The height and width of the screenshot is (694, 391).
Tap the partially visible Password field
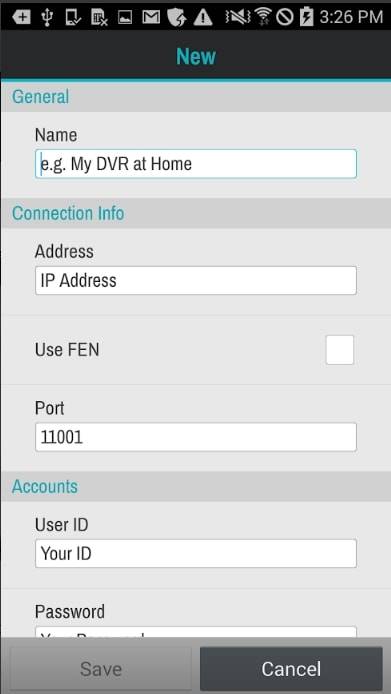[x=196, y=632]
